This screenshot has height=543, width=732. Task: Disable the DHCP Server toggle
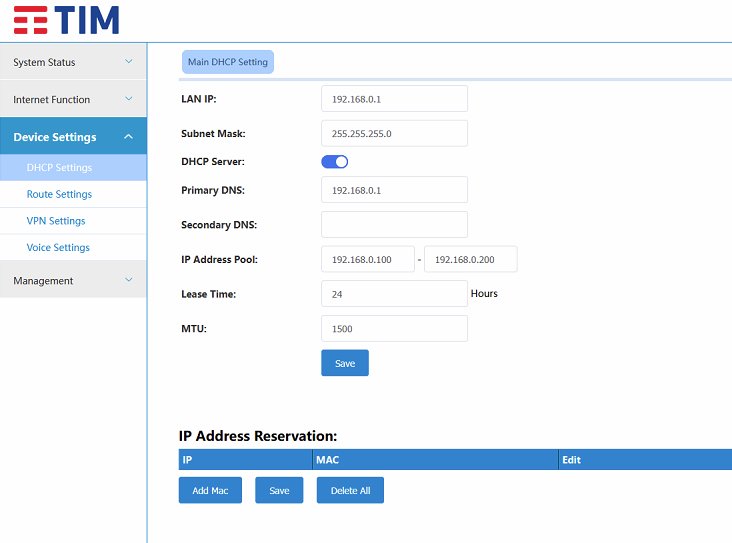click(x=334, y=161)
